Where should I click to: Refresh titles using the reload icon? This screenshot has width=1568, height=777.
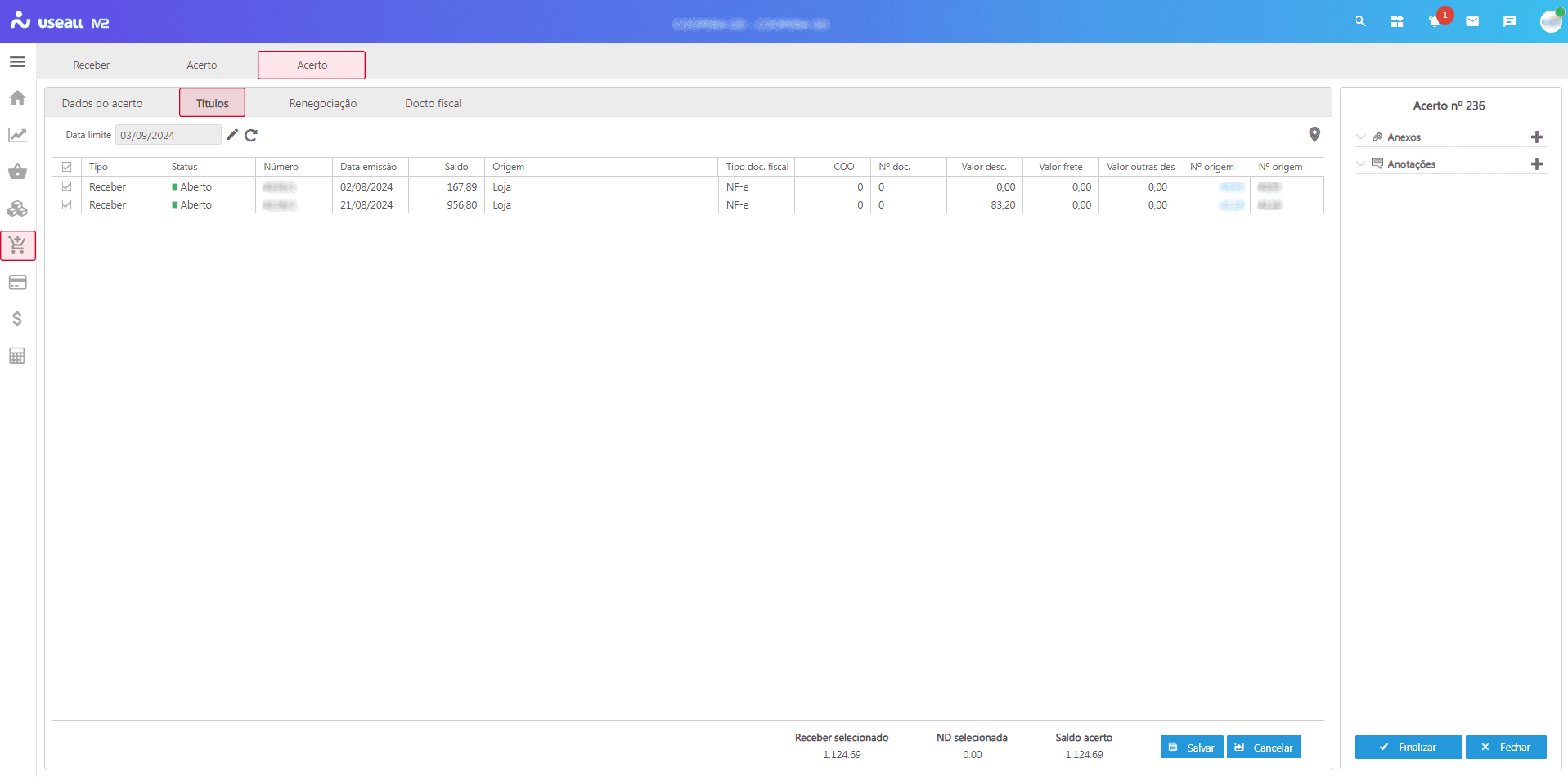pyautogui.click(x=251, y=135)
